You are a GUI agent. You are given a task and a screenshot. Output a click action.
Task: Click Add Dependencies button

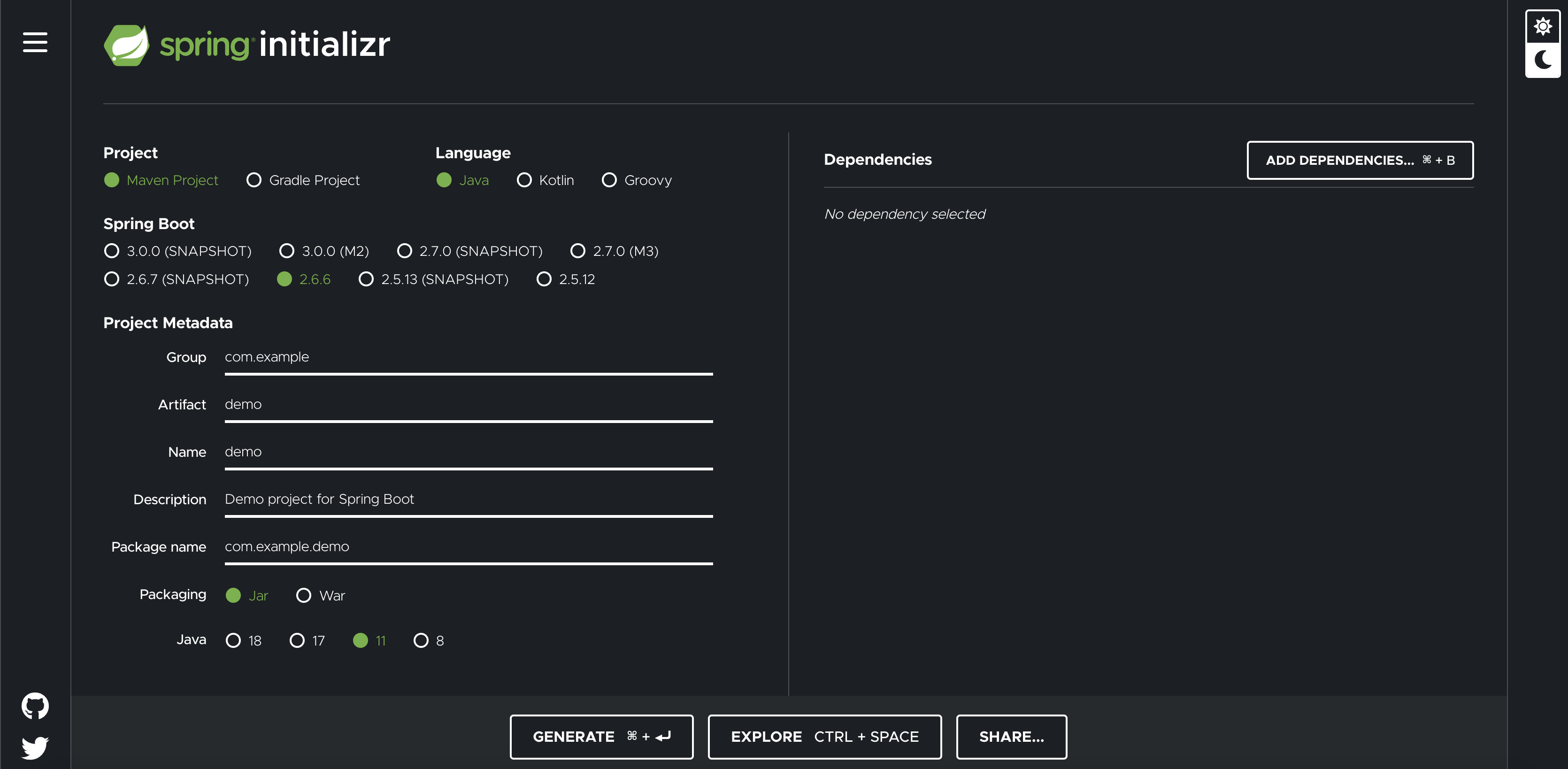1359,160
